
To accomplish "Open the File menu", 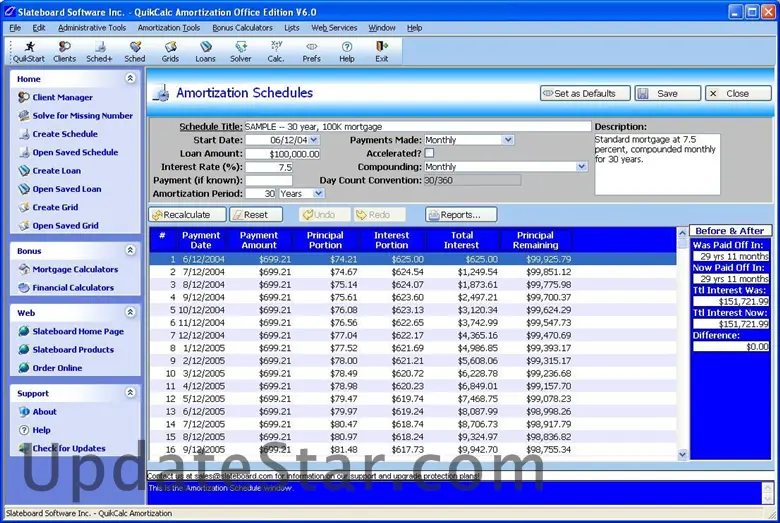I will 15,28.
